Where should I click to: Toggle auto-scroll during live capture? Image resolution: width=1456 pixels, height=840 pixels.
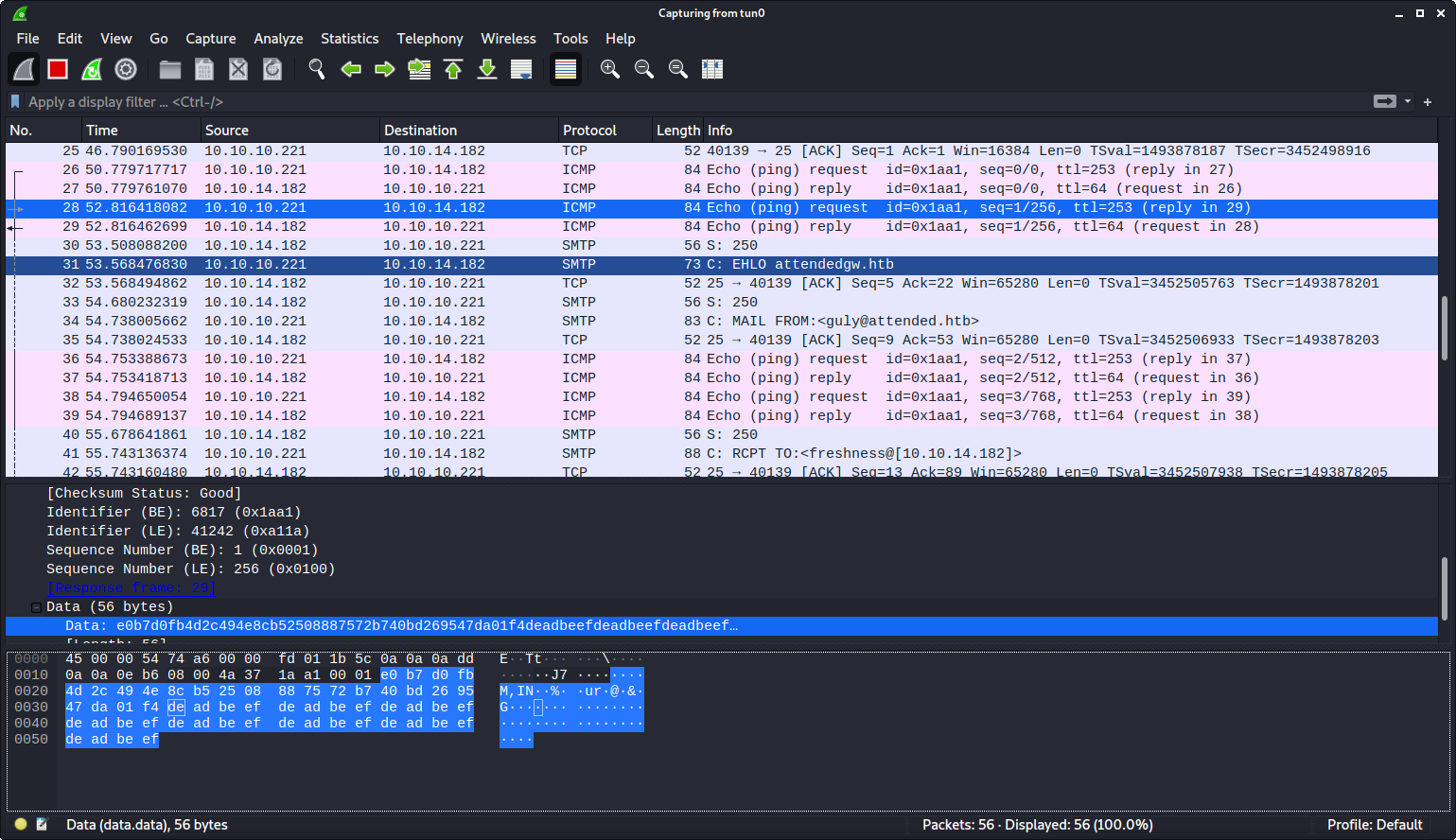coord(521,68)
